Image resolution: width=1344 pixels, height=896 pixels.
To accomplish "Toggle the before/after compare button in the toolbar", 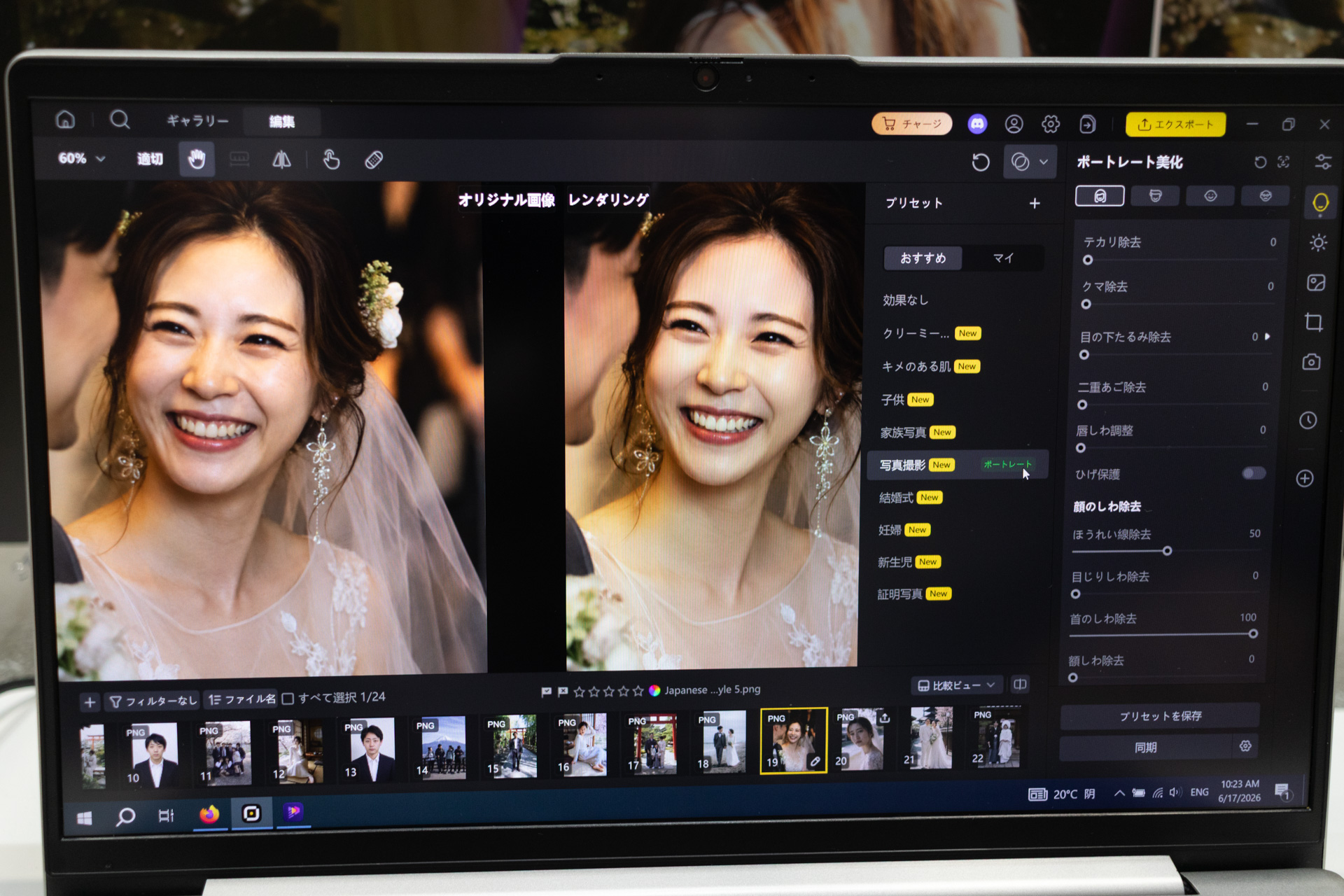I will pyautogui.click(x=1020, y=162).
